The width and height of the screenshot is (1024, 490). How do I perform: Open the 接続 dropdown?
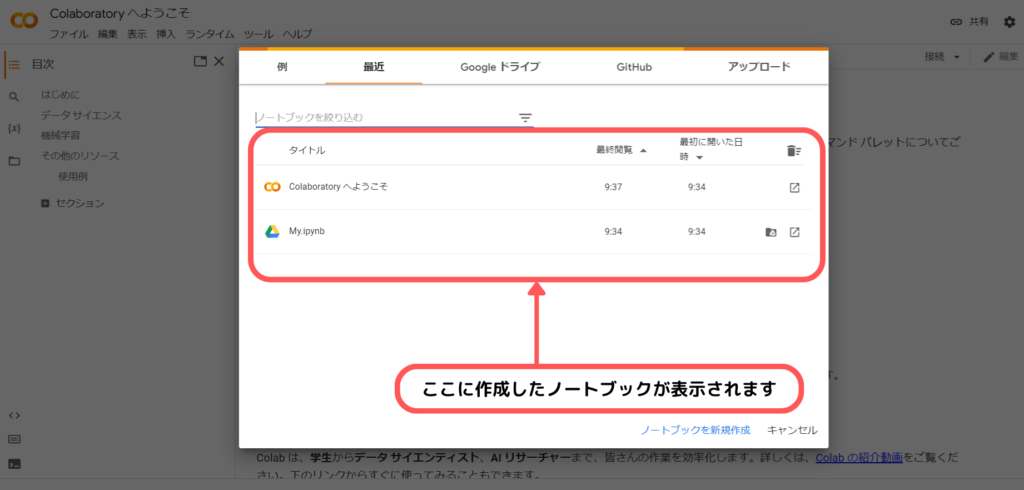942,57
